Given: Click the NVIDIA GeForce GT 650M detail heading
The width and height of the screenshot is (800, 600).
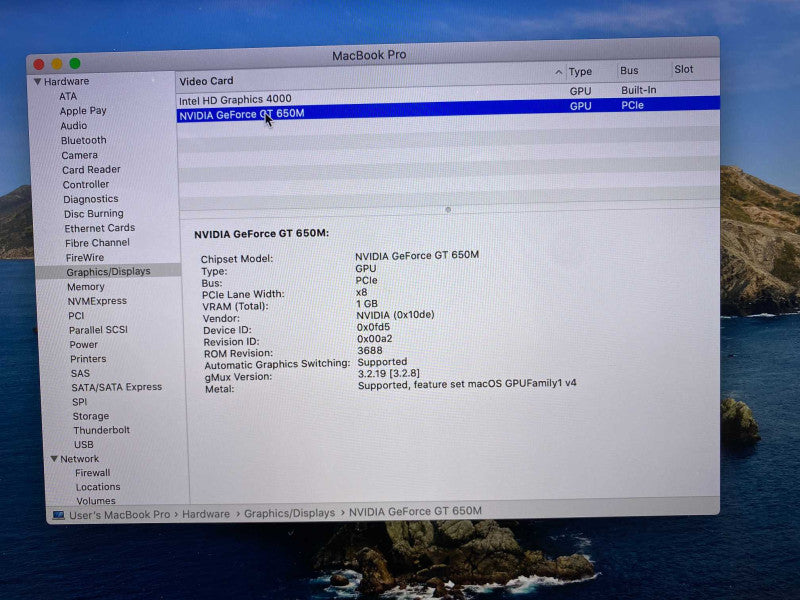Looking at the screenshot, I should pos(261,234).
